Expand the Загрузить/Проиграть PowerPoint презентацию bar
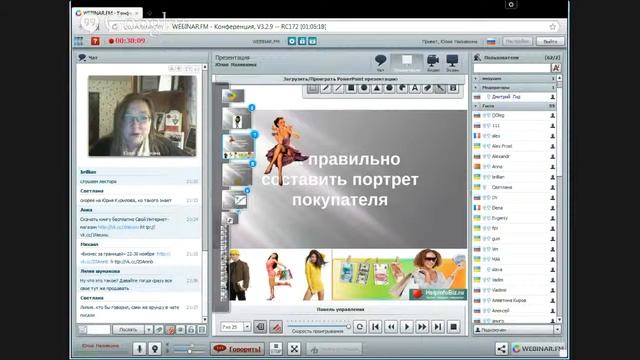Image resolution: width=640 pixels, height=360 pixels. point(340,79)
